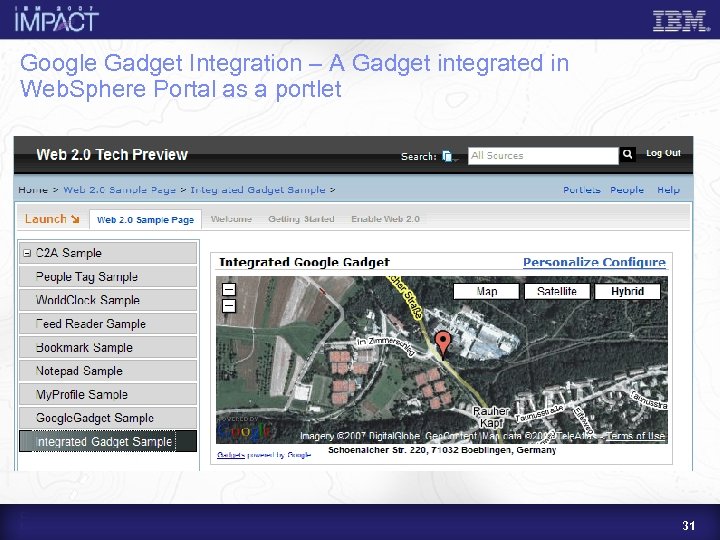The height and width of the screenshot is (540, 720).
Task: Click the lower map zoom button
Action: (x=229, y=306)
